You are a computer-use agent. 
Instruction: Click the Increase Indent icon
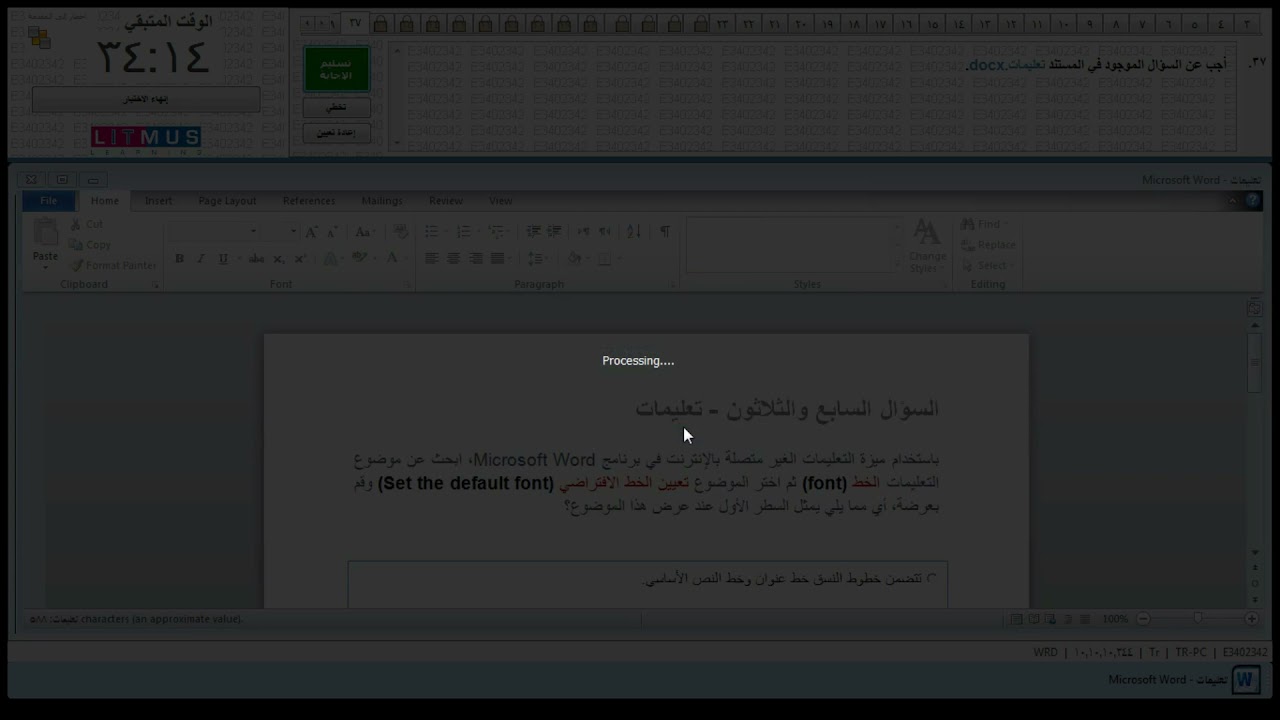(x=554, y=231)
